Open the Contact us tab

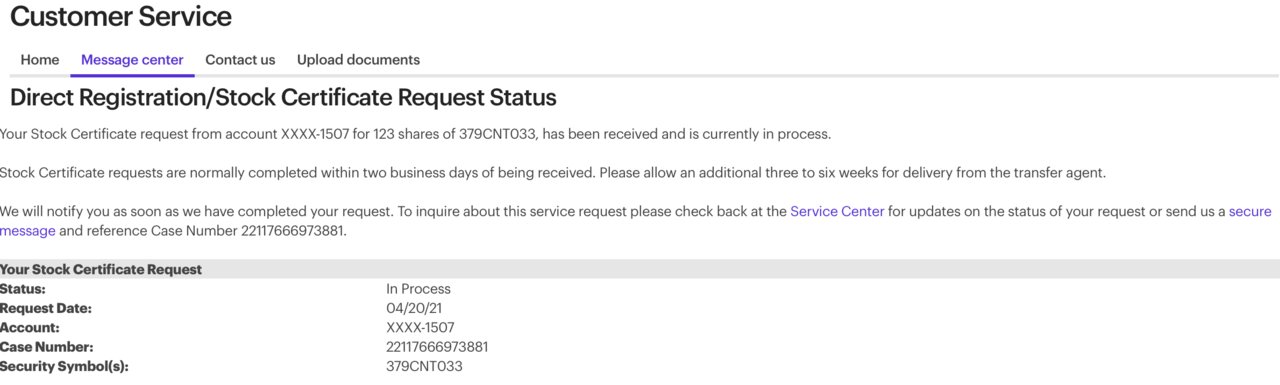tap(240, 60)
